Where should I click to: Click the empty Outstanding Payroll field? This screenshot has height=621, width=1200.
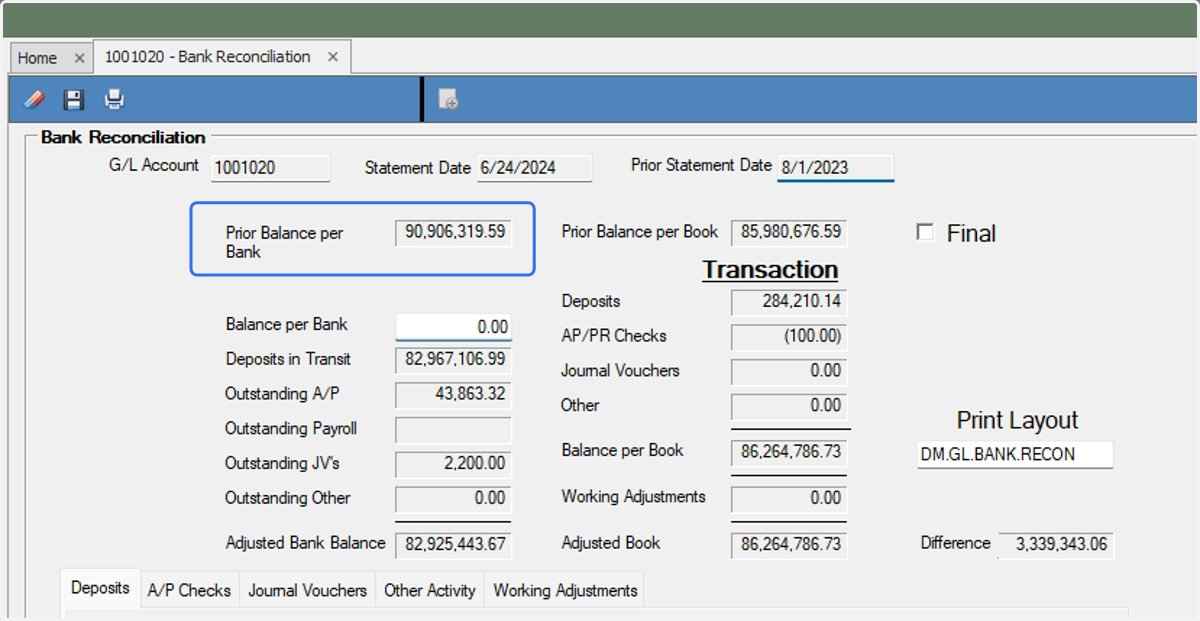(453, 429)
